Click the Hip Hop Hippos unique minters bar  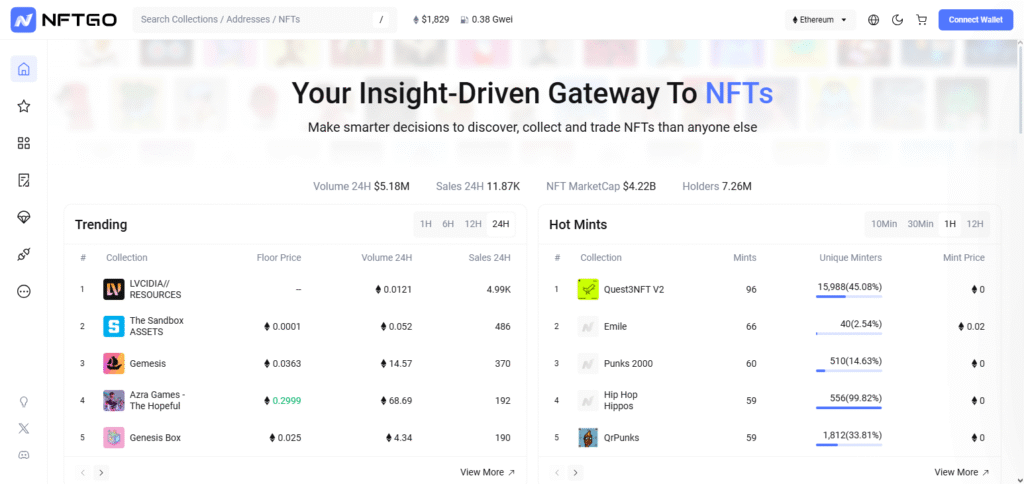tap(848, 408)
